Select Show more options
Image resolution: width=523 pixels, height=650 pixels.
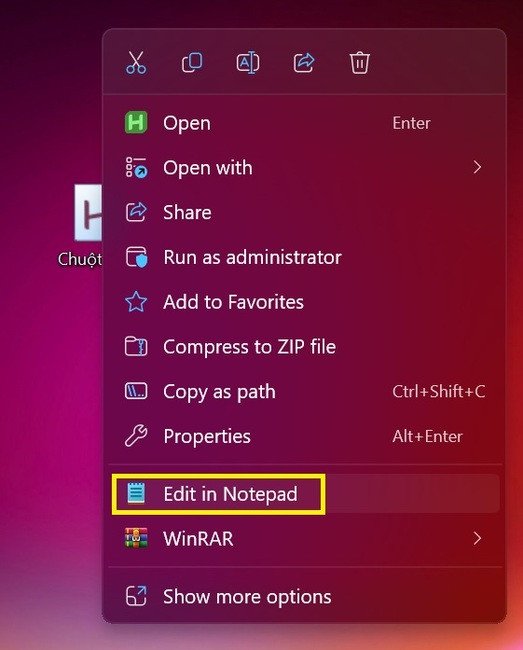tap(305, 597)
